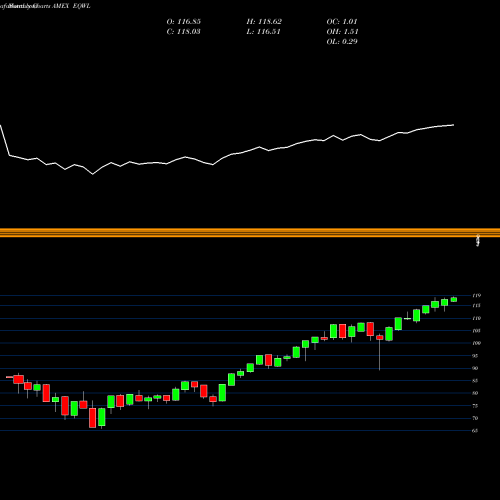Screen dimensions: 500x500
Task: Click the 80 price axis label
Action: (x=475, y=393)
